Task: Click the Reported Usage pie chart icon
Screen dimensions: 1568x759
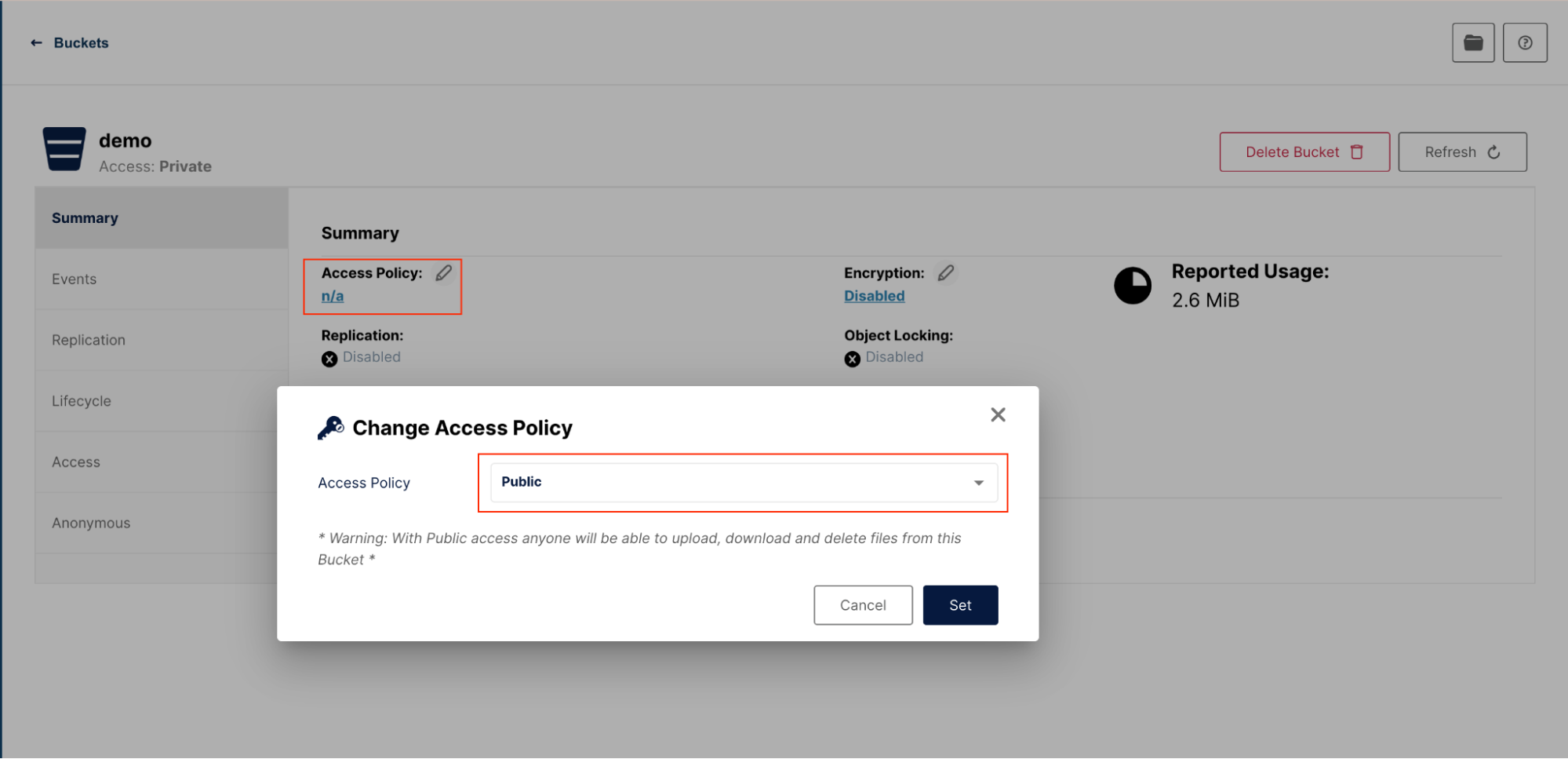Action: (x=1132, y=286)
